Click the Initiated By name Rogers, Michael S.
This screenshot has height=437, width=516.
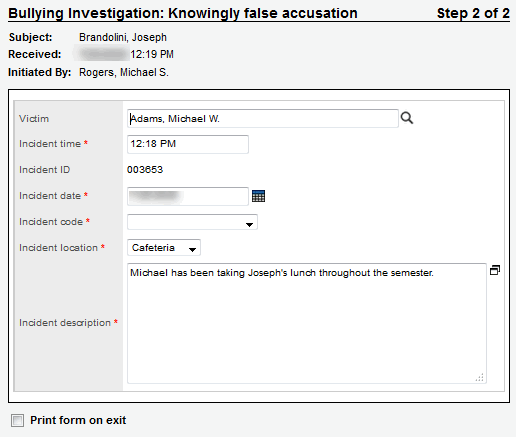(x=124, y=72)
